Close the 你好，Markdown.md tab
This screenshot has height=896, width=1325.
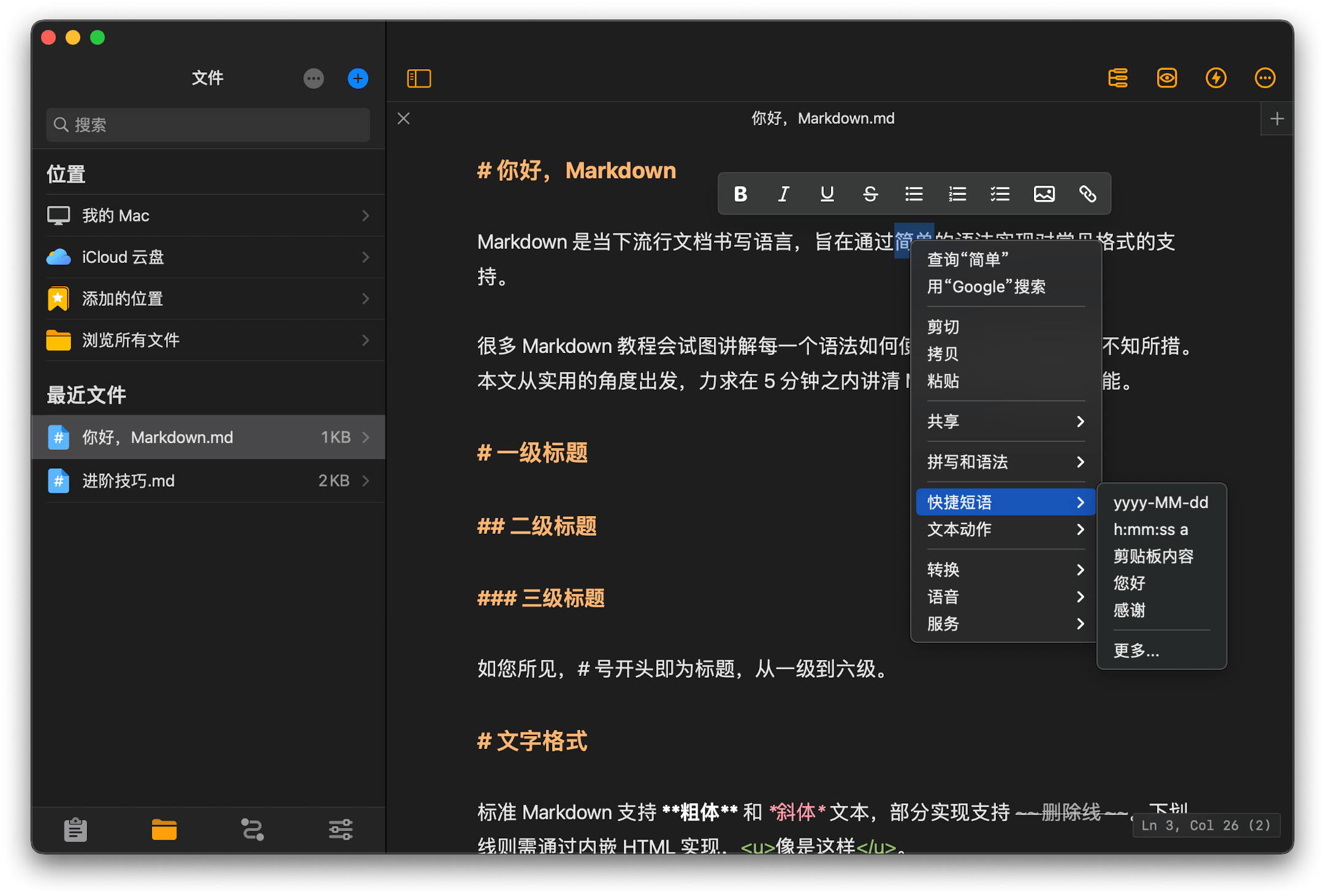click(403, 118)
